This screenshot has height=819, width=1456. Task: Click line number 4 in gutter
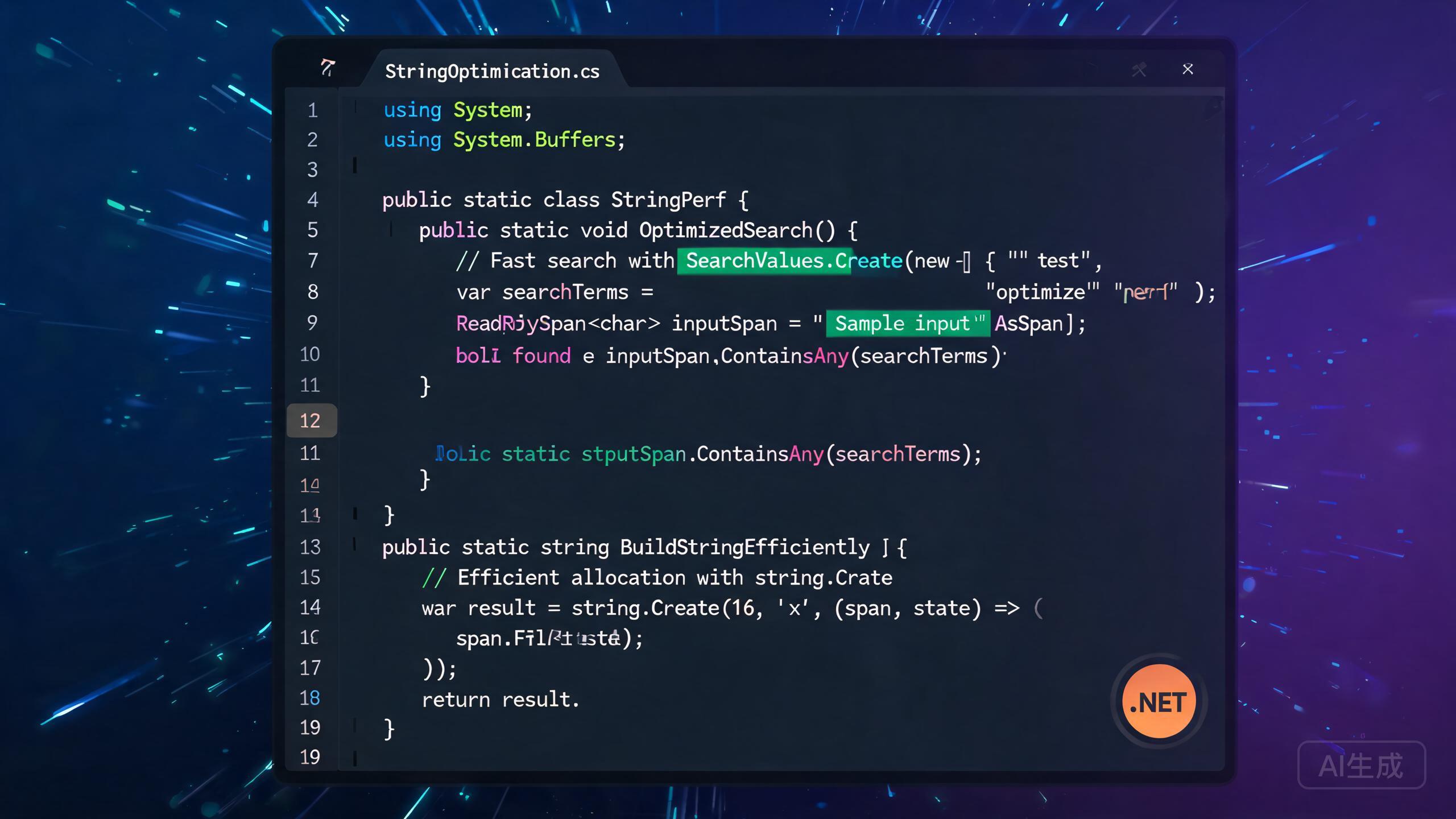tap(312, 200)
